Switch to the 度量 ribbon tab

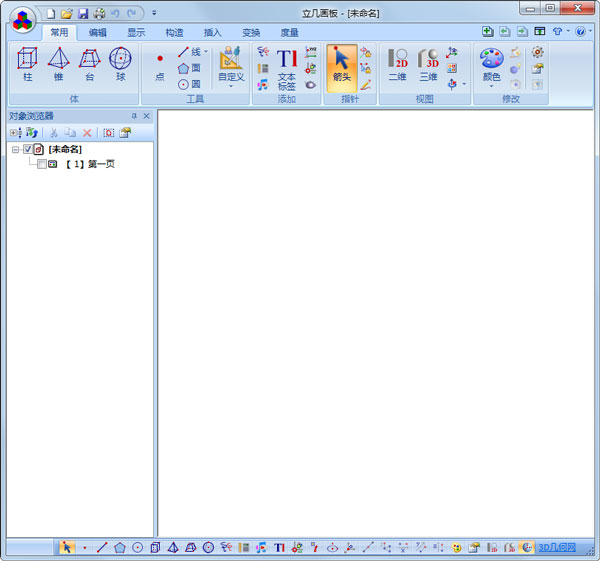click(290, 33)
